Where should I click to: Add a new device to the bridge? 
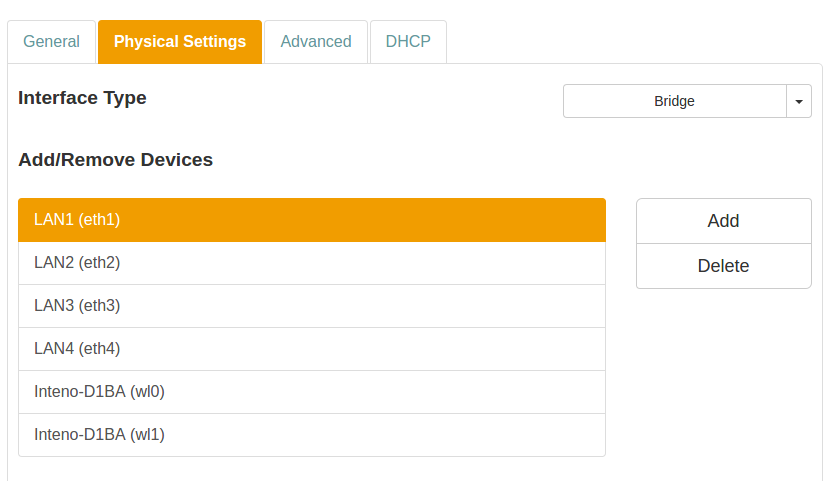723,221
